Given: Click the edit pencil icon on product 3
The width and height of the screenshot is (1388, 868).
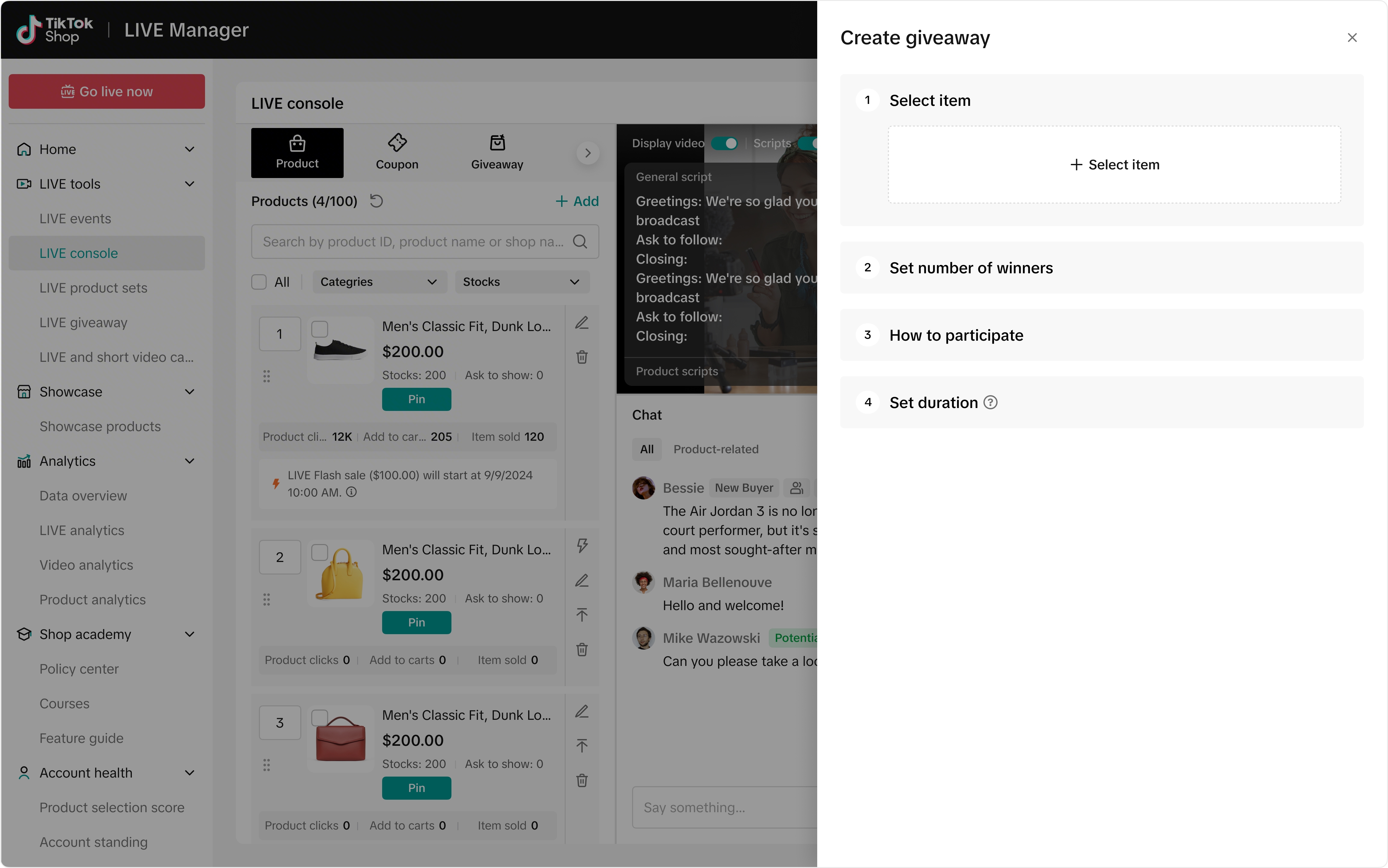Looking at the screenshot, I should pyautogui.click(x=582, y=711).
